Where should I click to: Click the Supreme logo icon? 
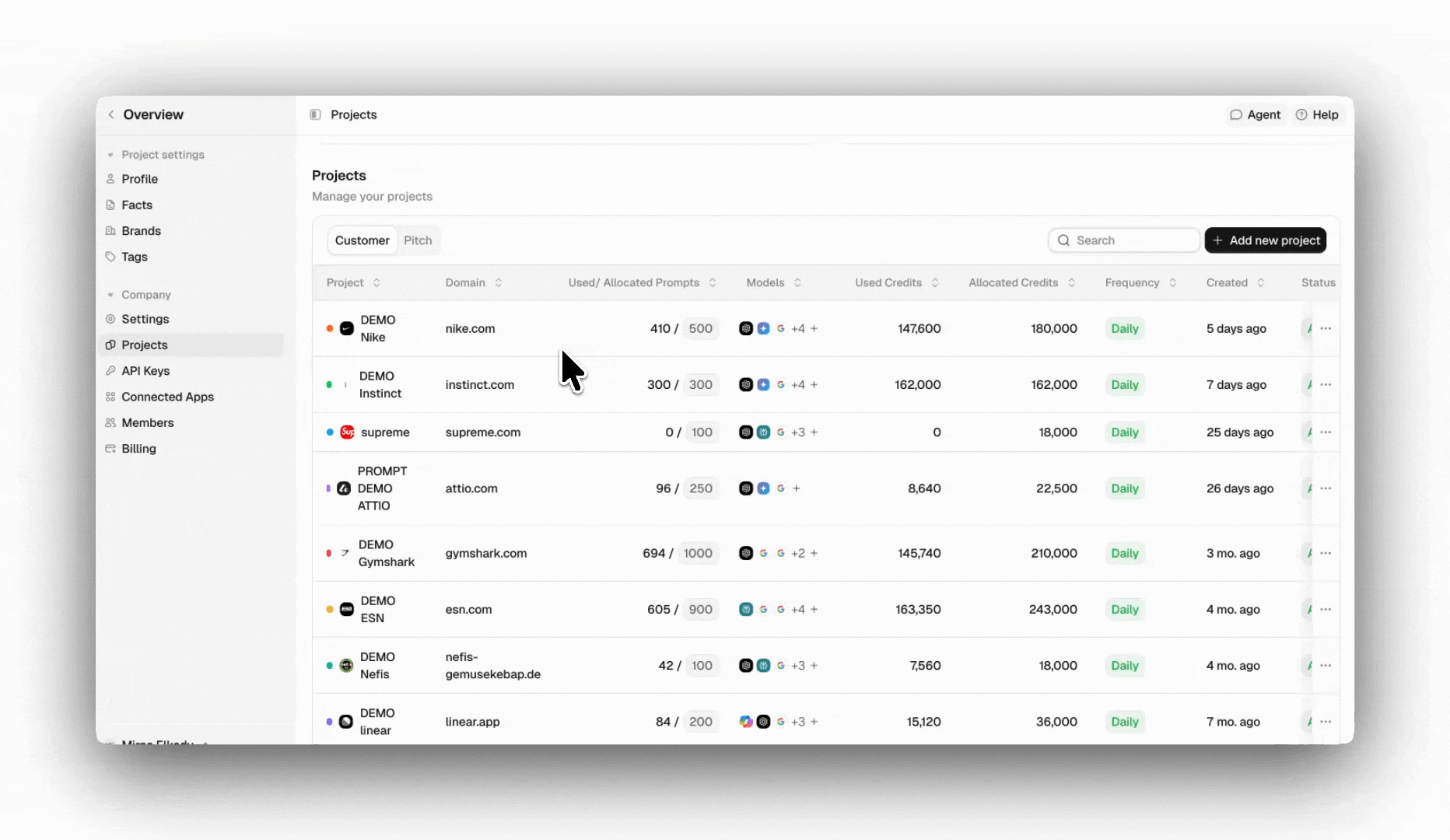[x=348, y=432]
